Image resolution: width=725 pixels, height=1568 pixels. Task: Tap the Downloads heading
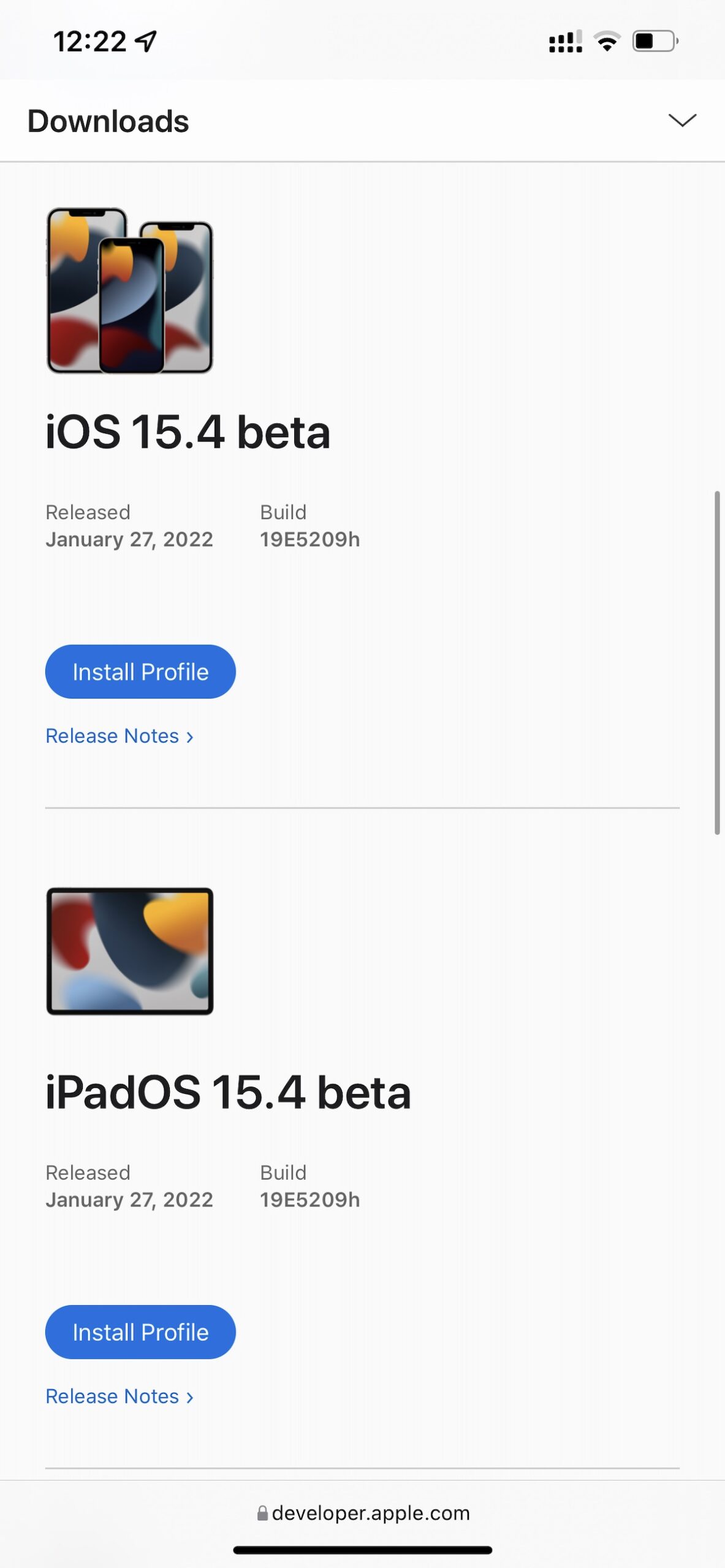coord(108,121)
